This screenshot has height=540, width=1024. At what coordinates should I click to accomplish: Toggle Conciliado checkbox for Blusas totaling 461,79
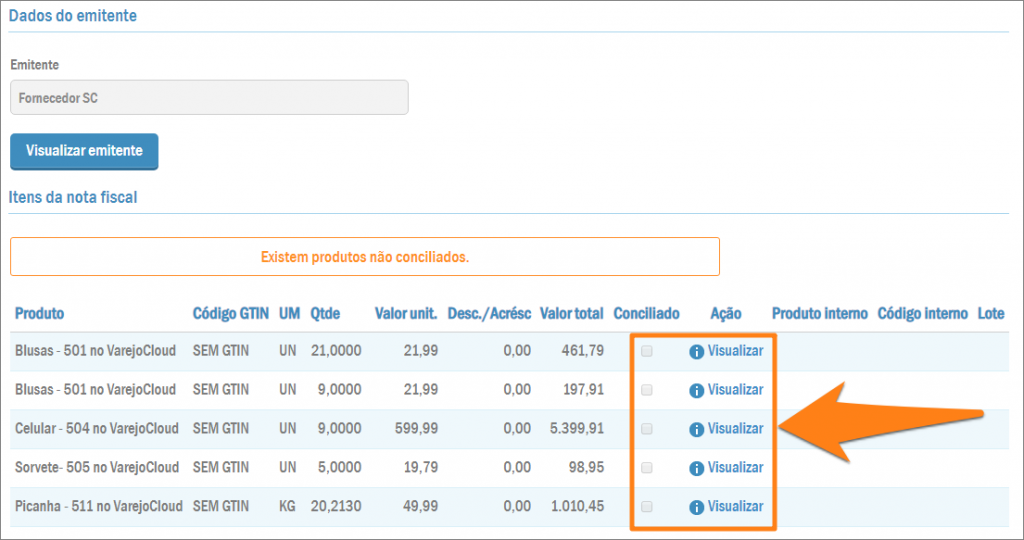coord(647,351)
